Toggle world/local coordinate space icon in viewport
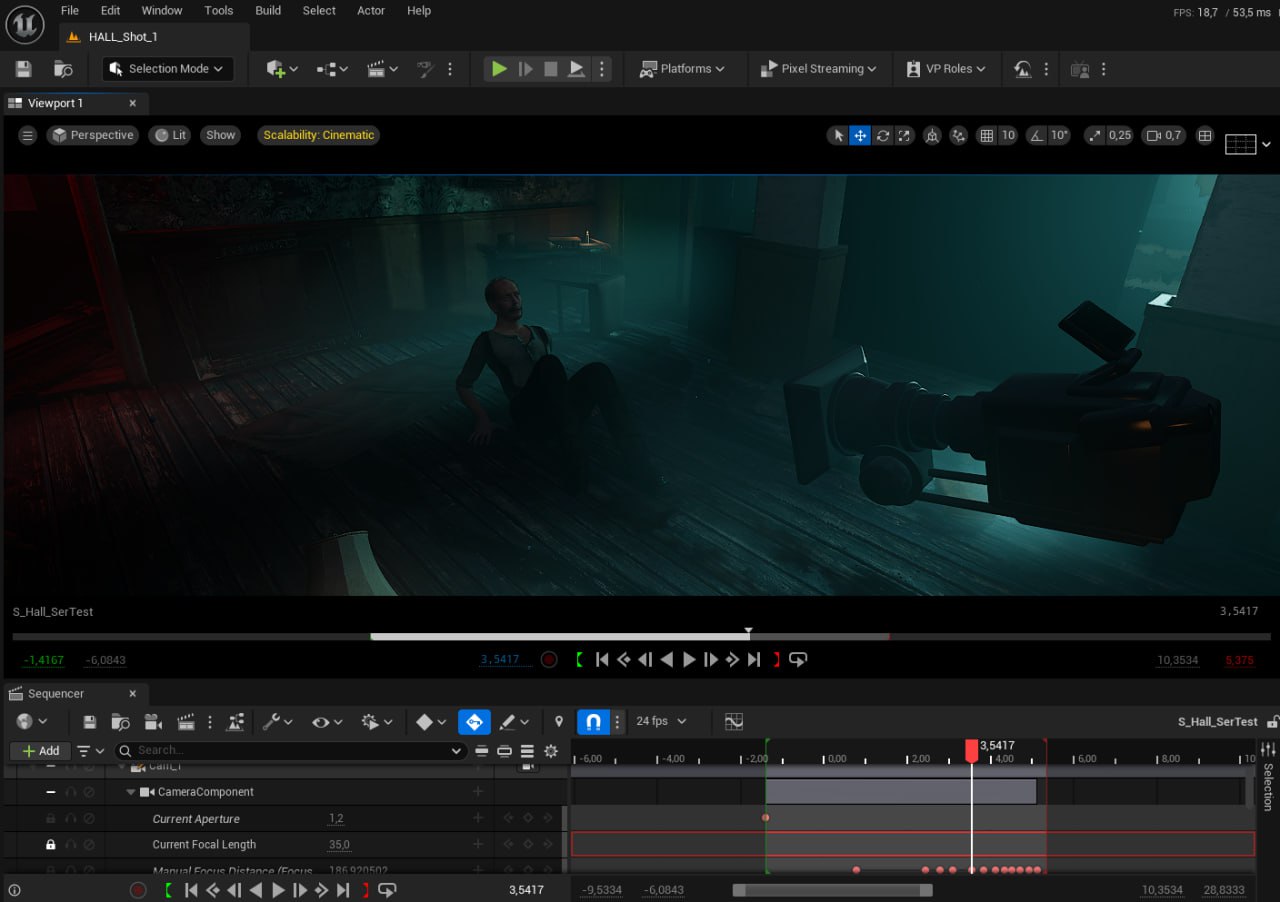Screen dimensions: 1280x902 [x=932, y=135]
